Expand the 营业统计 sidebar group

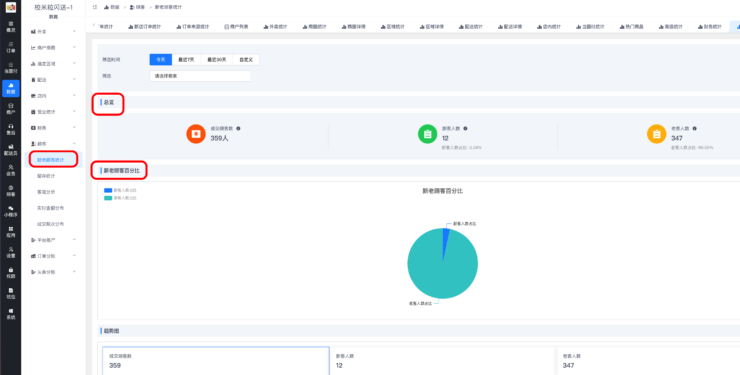tap(53, 112)
